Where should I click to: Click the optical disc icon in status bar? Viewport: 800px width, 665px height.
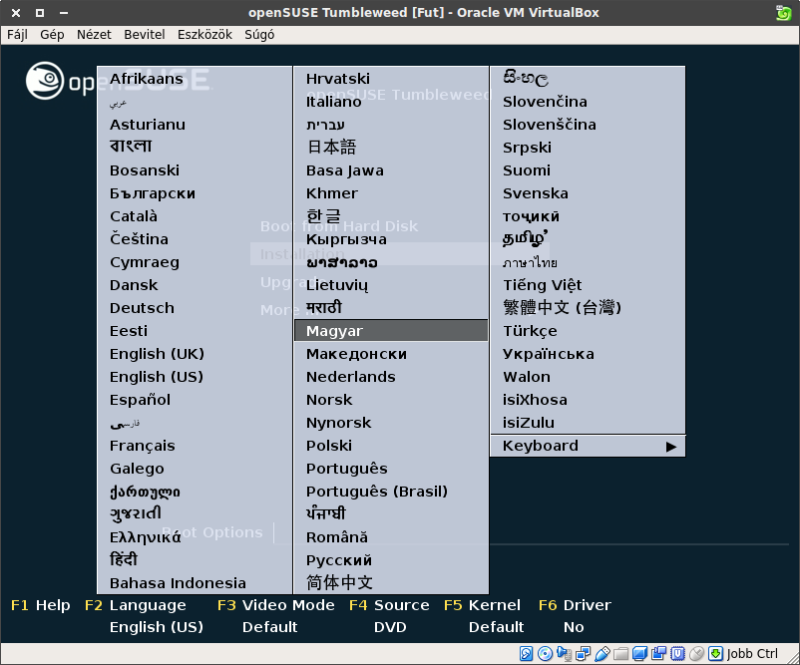[x=545, y=653]
